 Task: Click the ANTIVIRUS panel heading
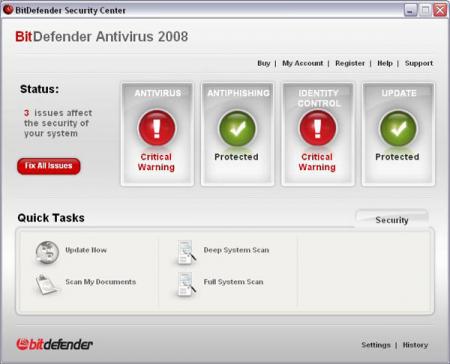coord(158,93)
